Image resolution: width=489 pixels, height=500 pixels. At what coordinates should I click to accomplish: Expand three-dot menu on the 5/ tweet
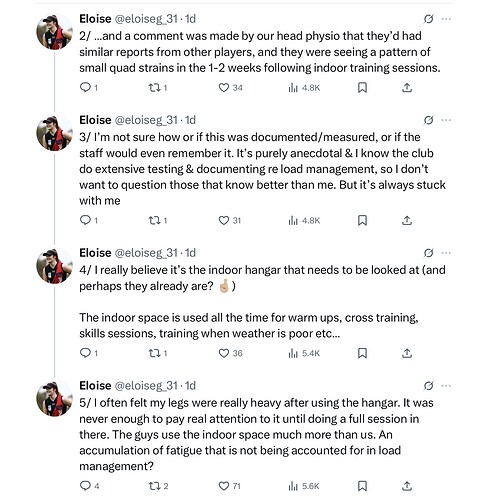(446, 386)
